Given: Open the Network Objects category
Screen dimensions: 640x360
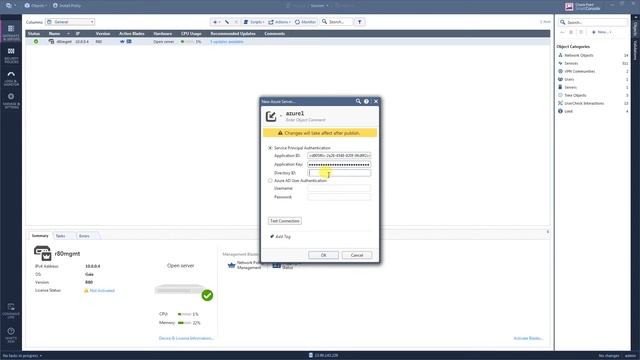Looking at the screenshot, I should pyautogui.click(x=578, y=55).
